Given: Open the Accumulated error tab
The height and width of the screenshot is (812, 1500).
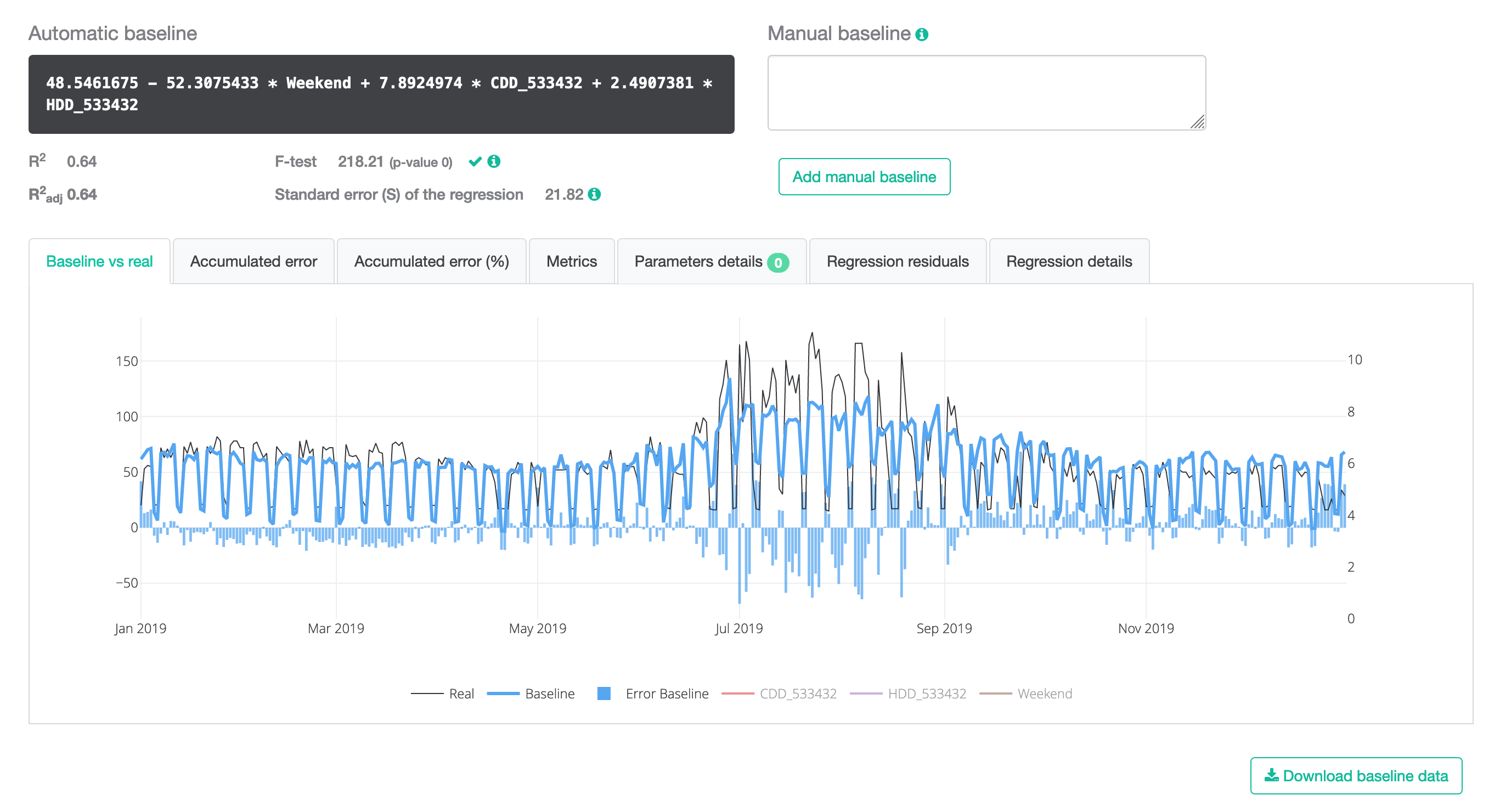Looking at the screenshot, I should coord(253,262).
